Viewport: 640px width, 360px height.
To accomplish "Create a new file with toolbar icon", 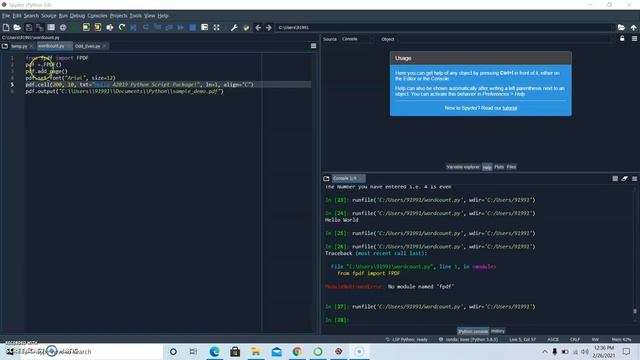I will click(6, 27).
